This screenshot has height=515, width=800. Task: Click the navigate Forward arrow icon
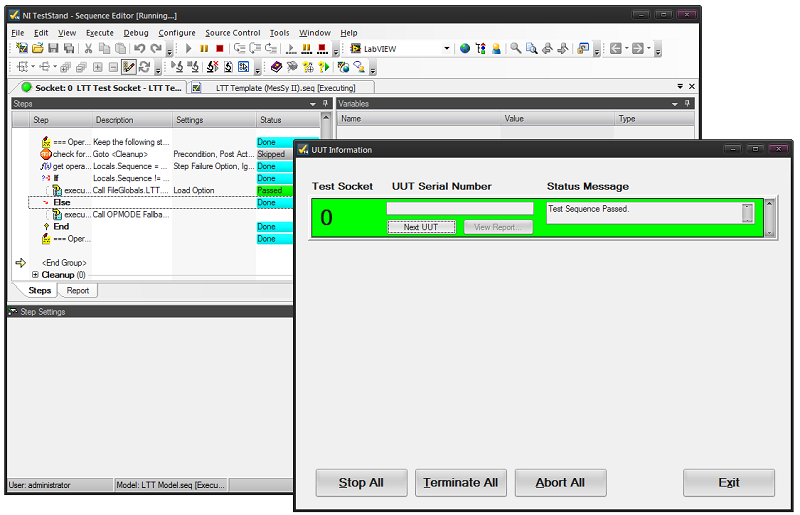pos(637,48)
